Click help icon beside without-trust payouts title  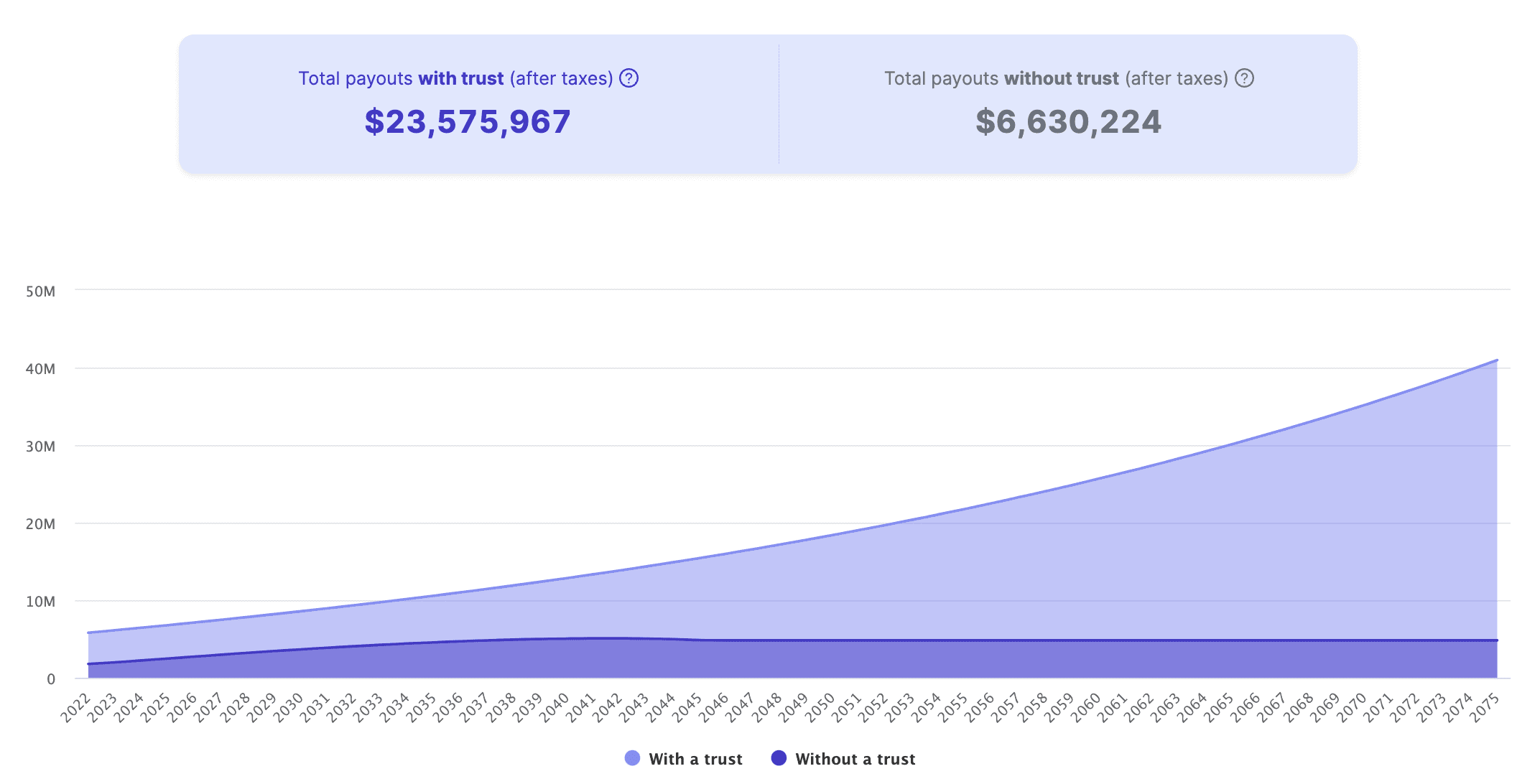(x=1244, y=78)
